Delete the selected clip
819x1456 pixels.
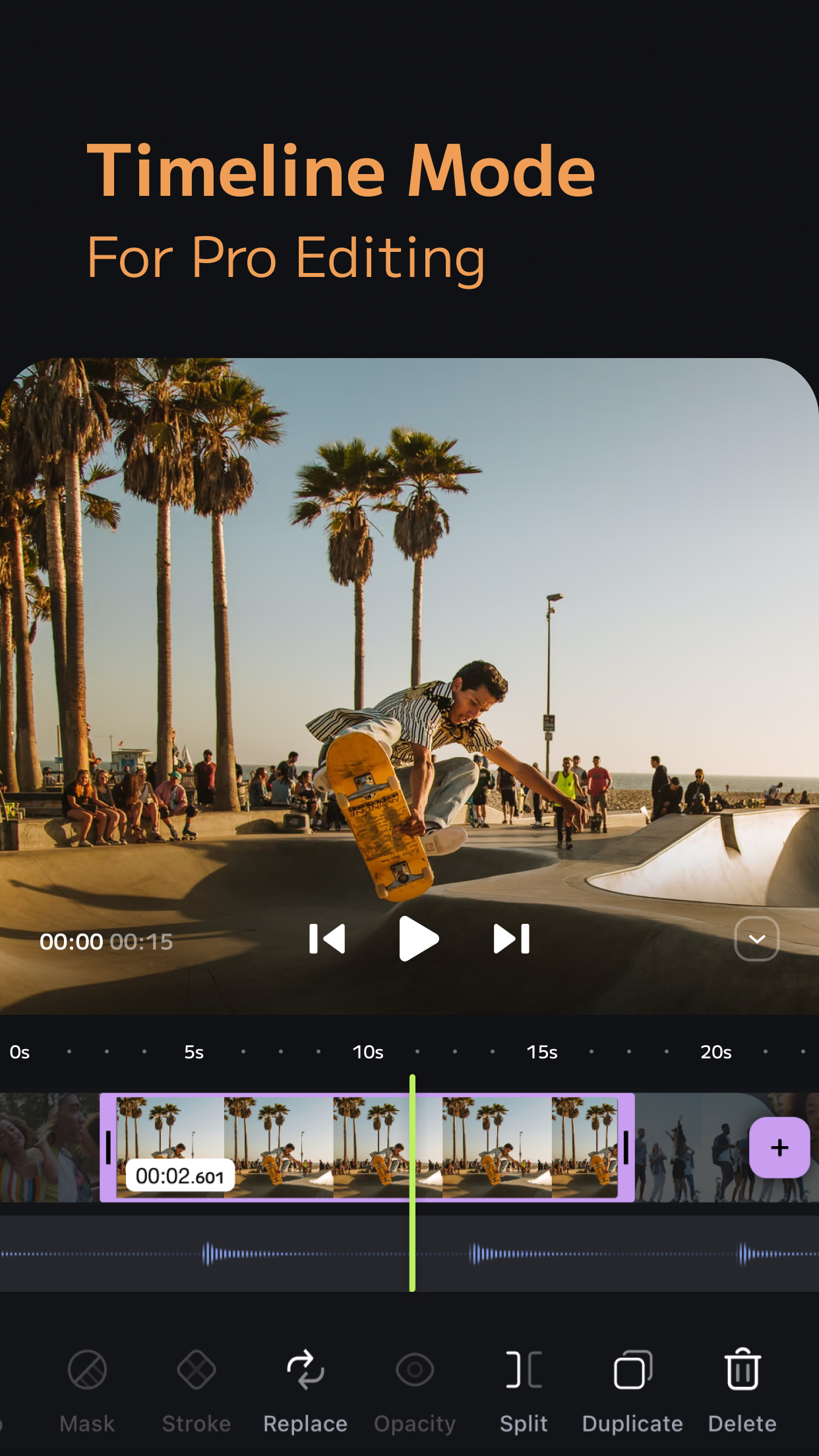743,1391
